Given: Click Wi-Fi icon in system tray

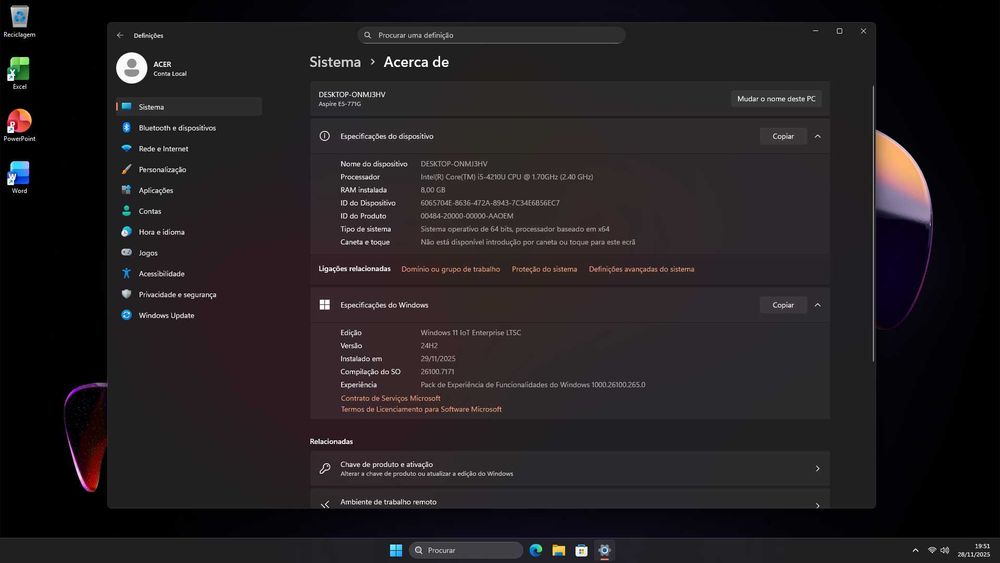Looking at the screenshot, I should [932, 550].
